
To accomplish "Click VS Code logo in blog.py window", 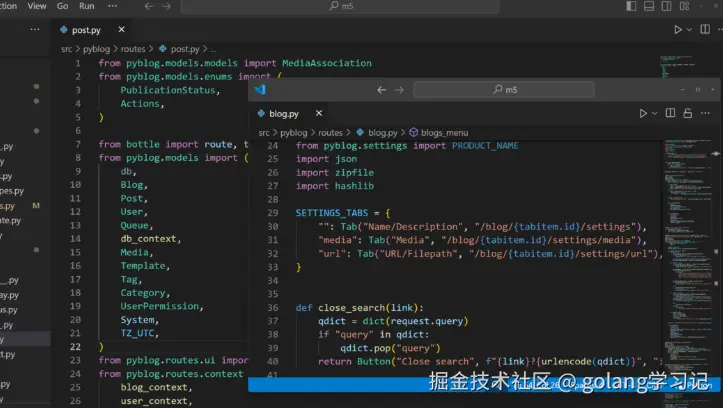I will [x=260, y=89].
